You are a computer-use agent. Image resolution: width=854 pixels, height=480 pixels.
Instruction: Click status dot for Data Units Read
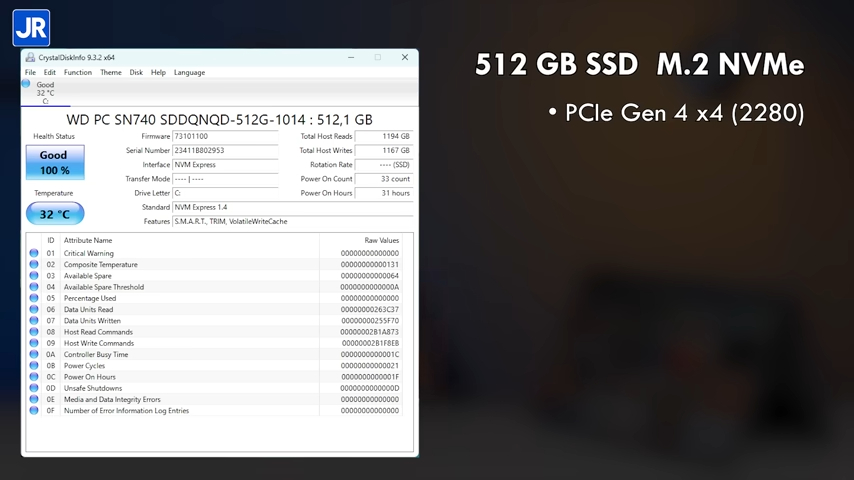(x=34, y=309)
